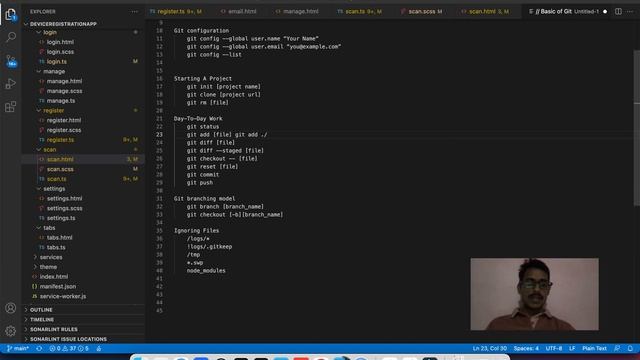Open the Accounts menu icon
Screen dimensions: 640x360
(x=11, y=308)
